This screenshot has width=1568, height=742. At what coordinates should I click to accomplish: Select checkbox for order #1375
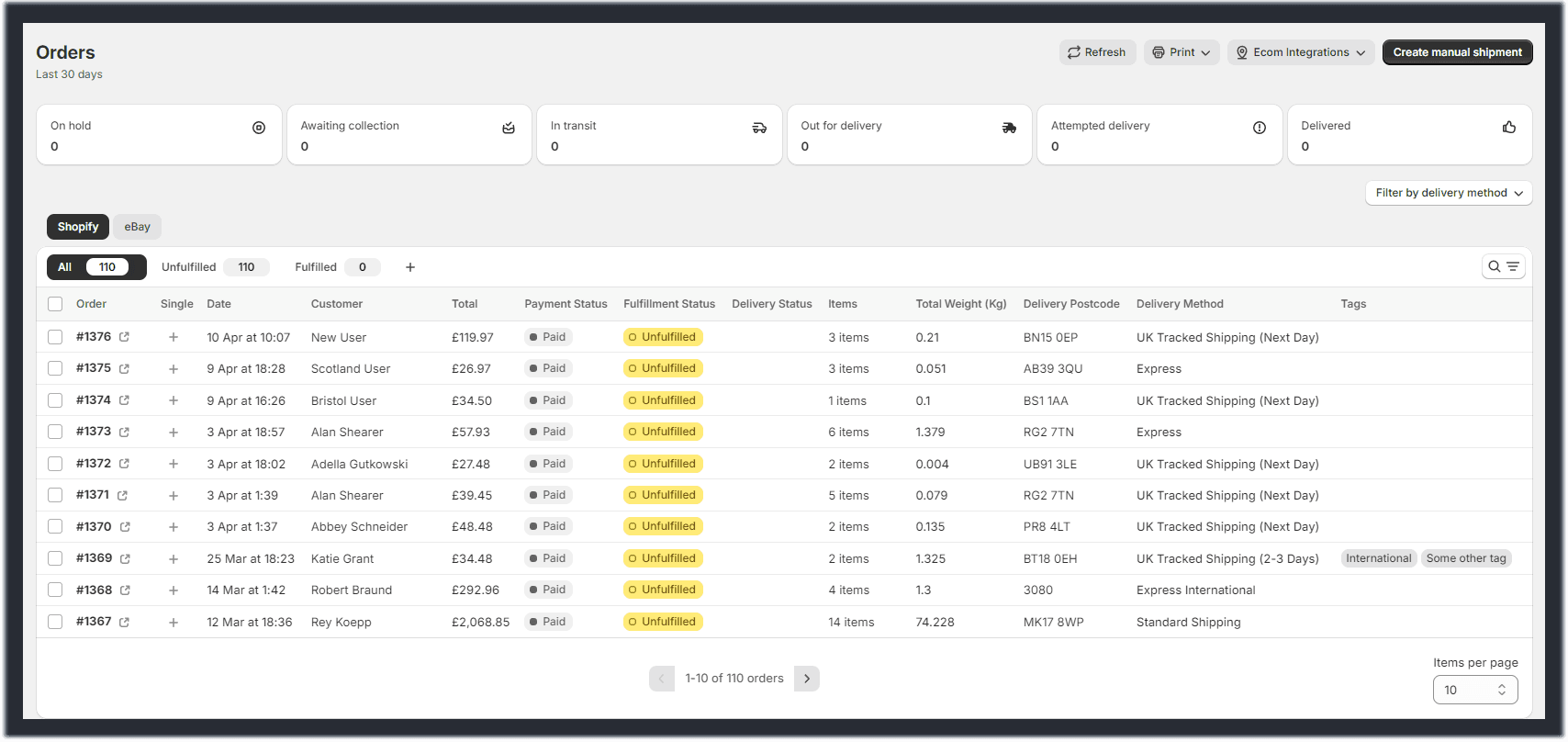point(55,368)
